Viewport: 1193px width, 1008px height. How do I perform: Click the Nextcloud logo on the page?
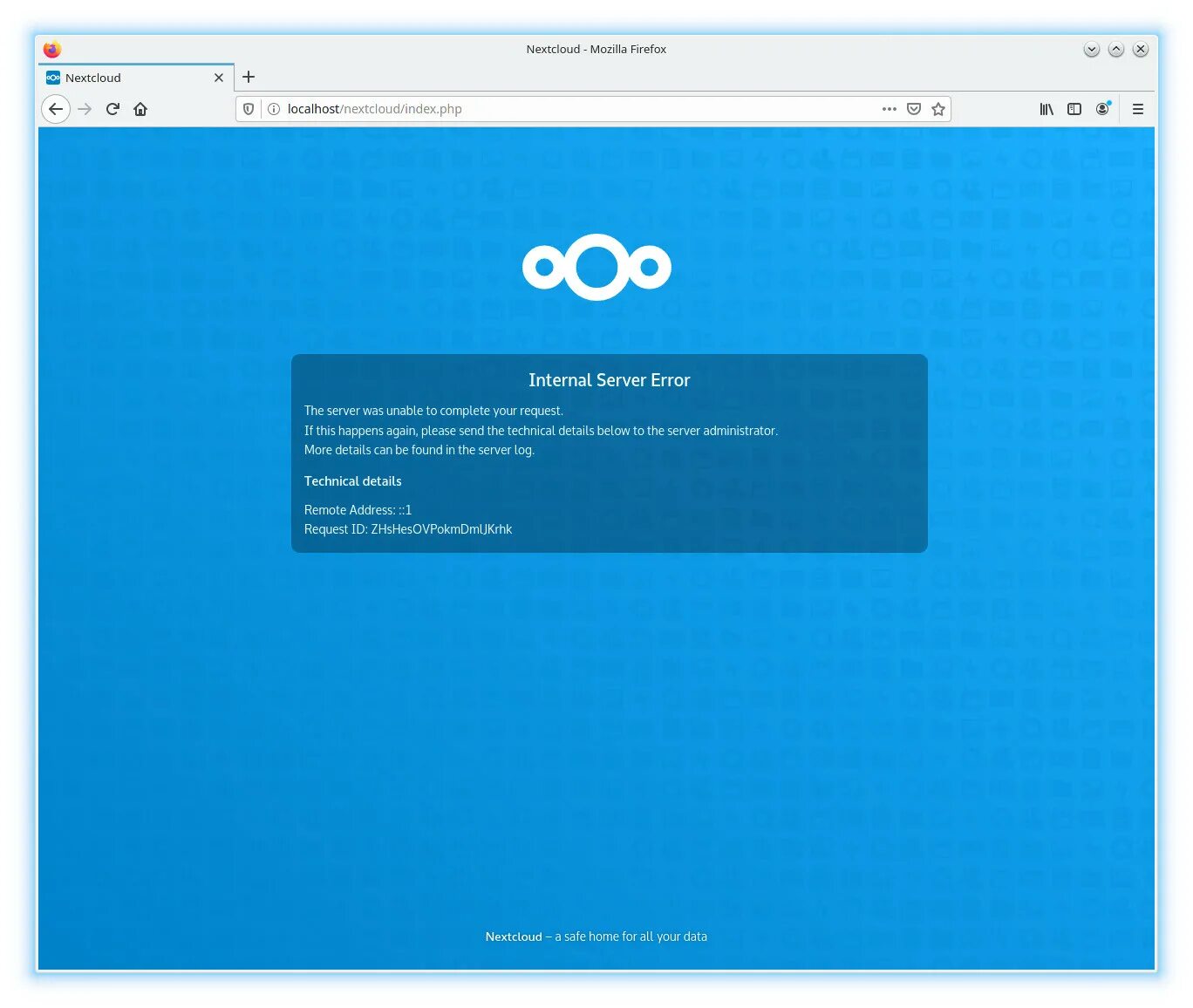(x=596, y=267)
